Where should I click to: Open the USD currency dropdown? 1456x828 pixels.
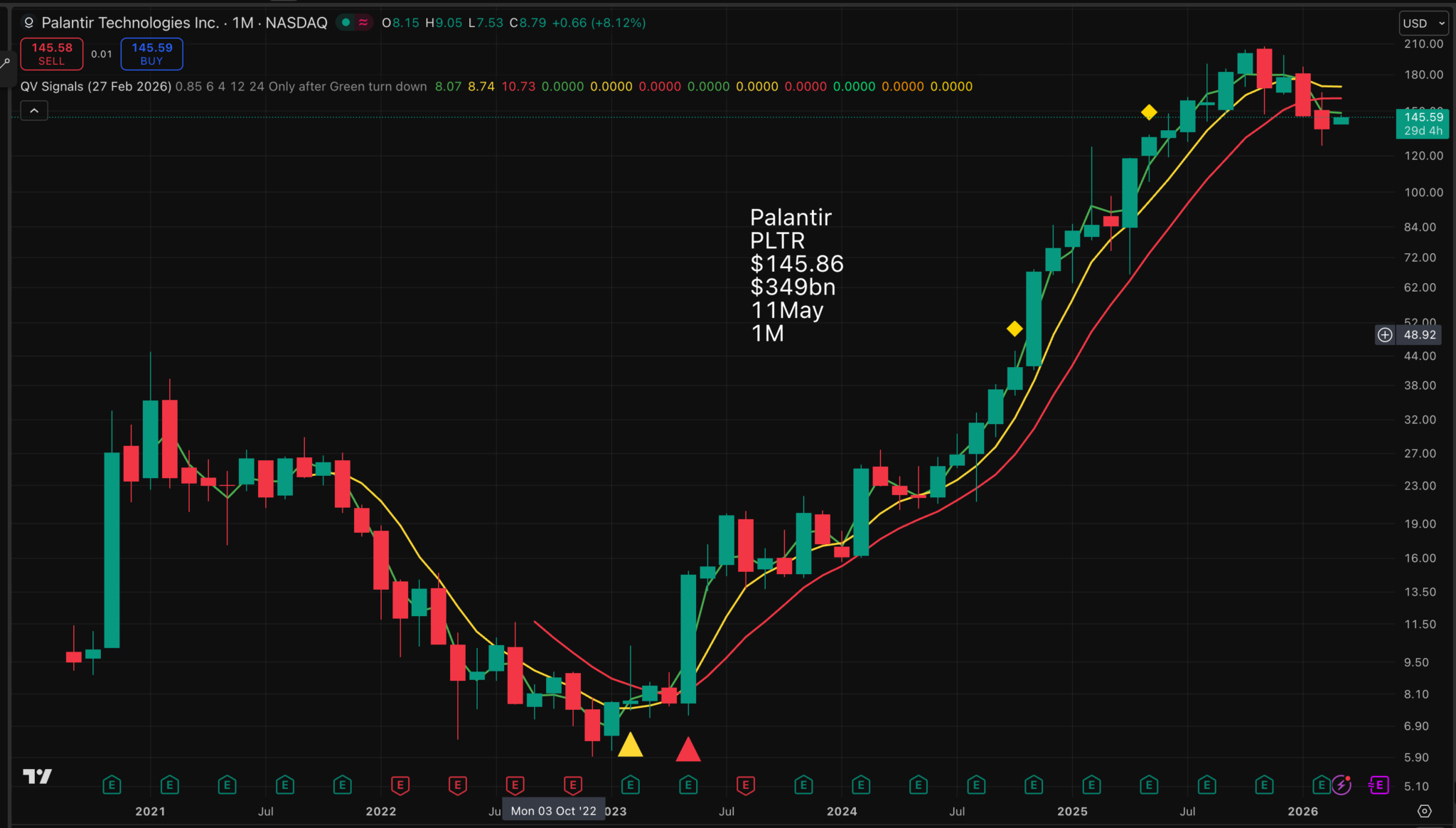(x=1423, y=23)
